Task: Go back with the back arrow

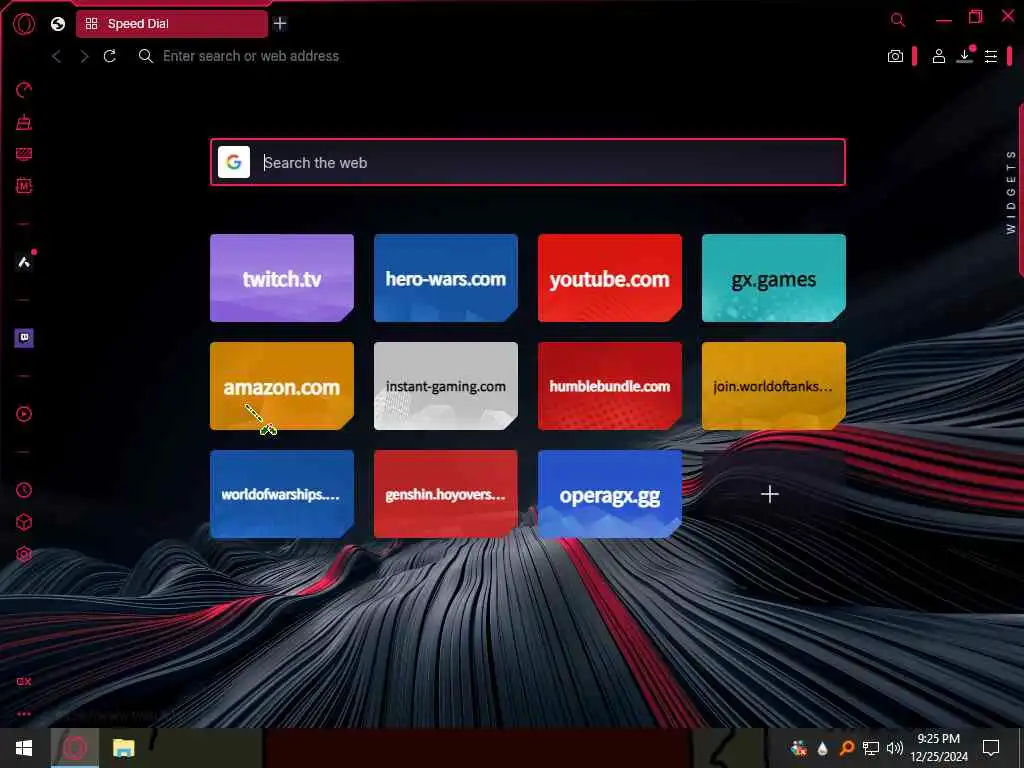Action: coord(57,57)
